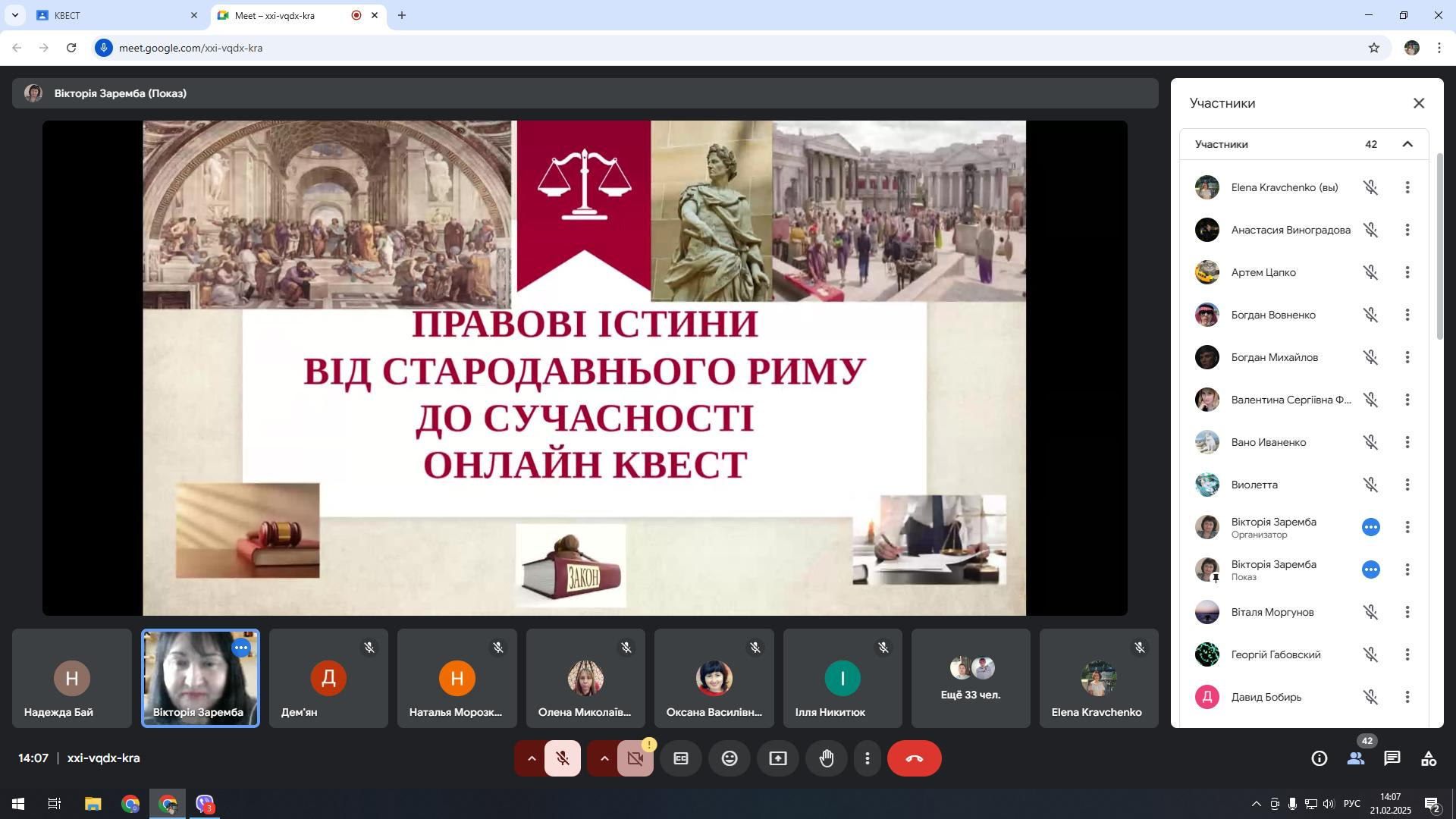The image size is (1456, 819).
Task: Click the raise hand icon
Action: tap(827, 758)
